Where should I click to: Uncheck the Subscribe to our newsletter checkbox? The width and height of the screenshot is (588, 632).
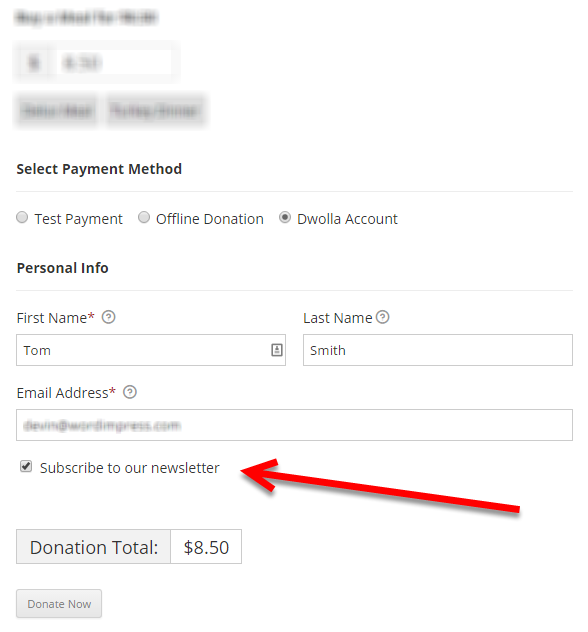pos(26,467)
